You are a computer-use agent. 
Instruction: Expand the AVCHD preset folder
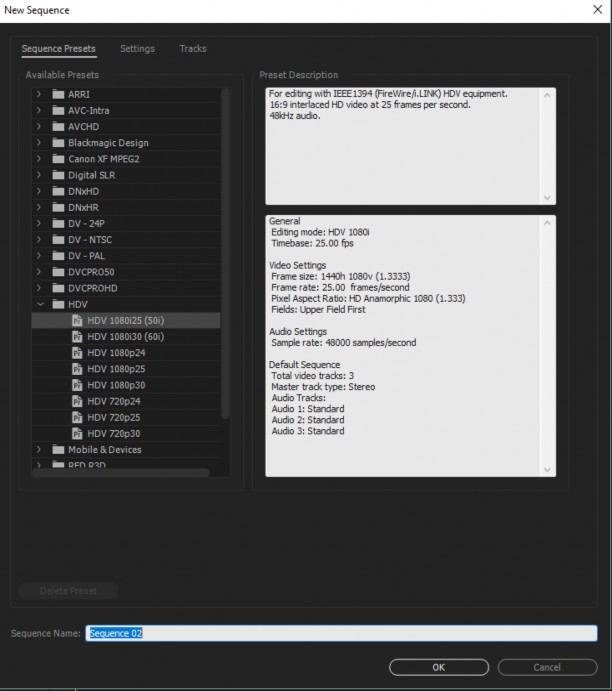point(39,126)
